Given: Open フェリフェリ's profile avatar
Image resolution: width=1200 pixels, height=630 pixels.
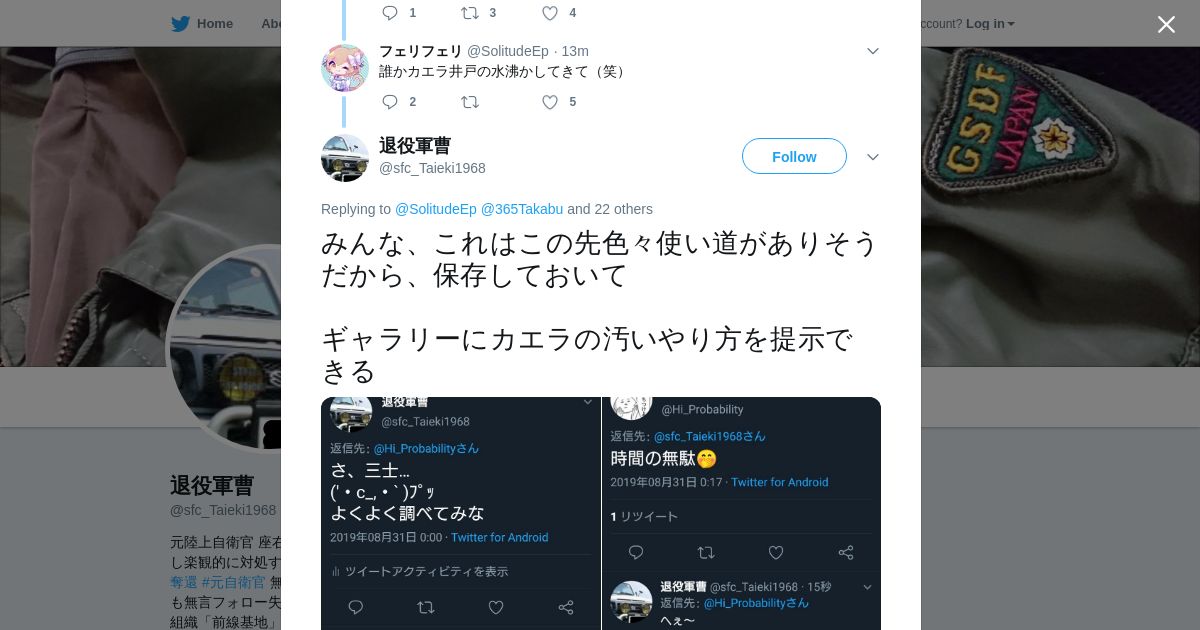Looking at the screenshot, I should coord(345,68).
